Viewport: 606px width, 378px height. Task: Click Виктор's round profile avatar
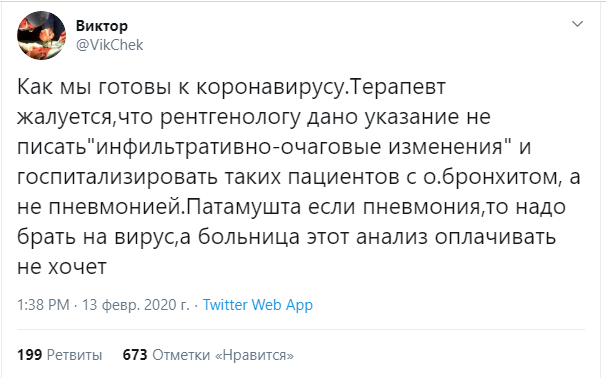point(41,35)
